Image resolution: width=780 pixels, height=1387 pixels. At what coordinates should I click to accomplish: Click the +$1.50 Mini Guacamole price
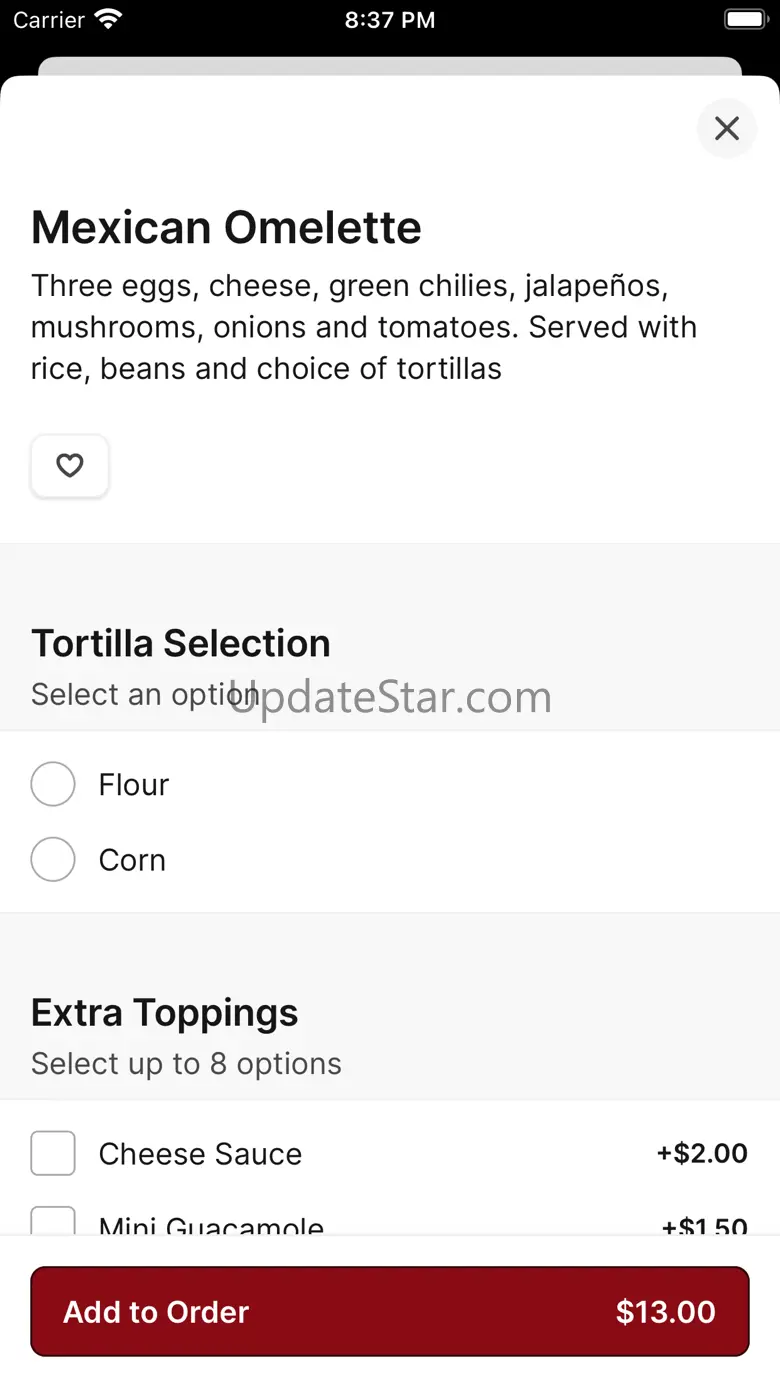pos(704,1226)
